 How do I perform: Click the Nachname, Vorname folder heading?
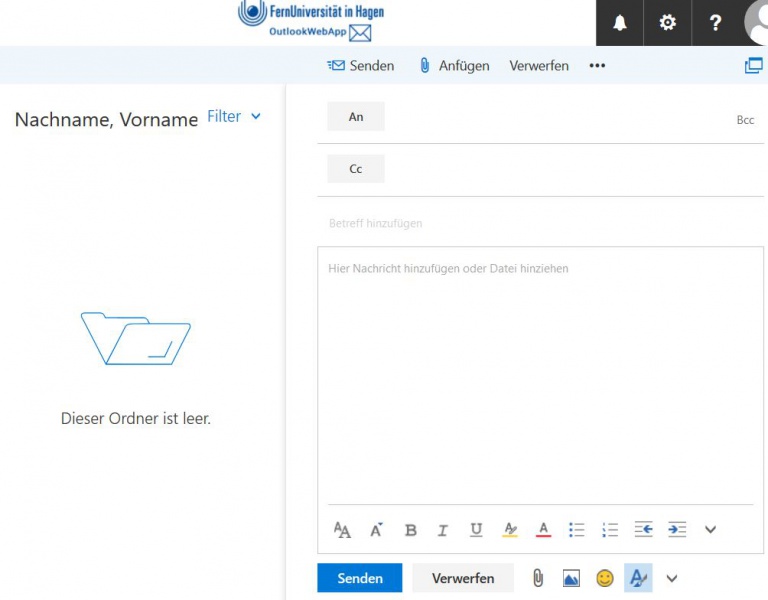[106, 120]
